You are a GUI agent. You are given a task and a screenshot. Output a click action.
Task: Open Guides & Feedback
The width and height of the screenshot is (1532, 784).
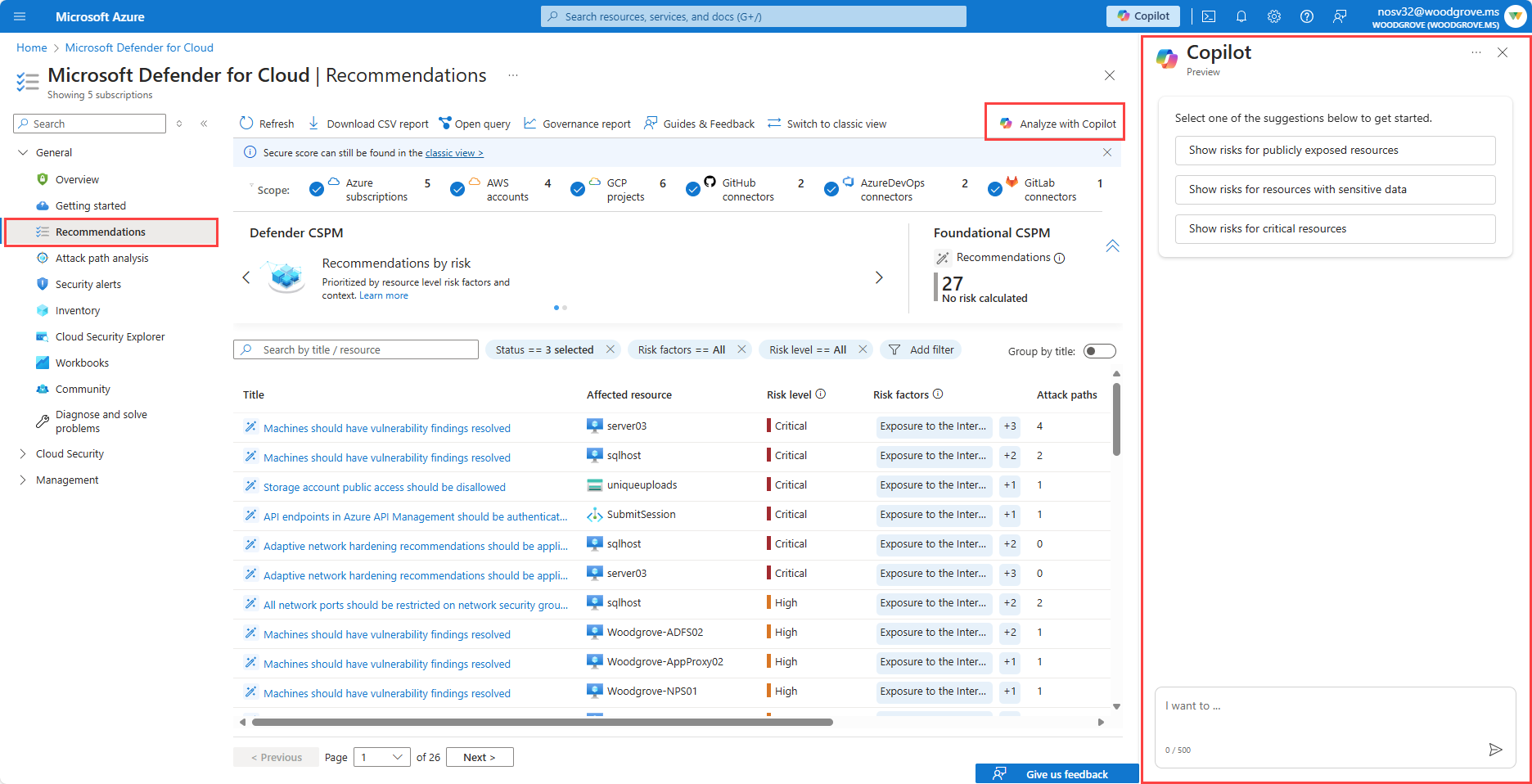tap(699, 124)
